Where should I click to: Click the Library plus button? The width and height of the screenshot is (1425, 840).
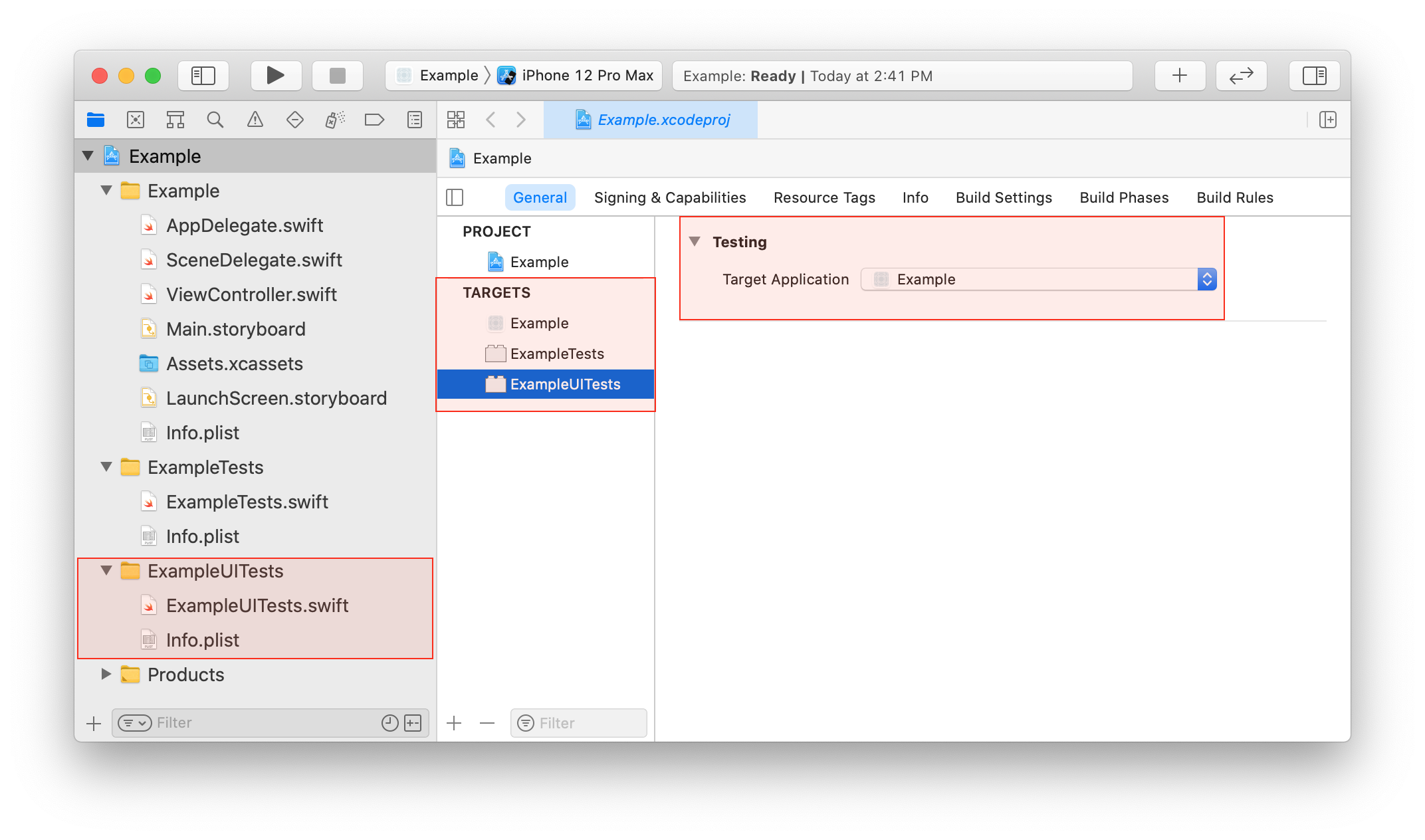point(1180,76)
